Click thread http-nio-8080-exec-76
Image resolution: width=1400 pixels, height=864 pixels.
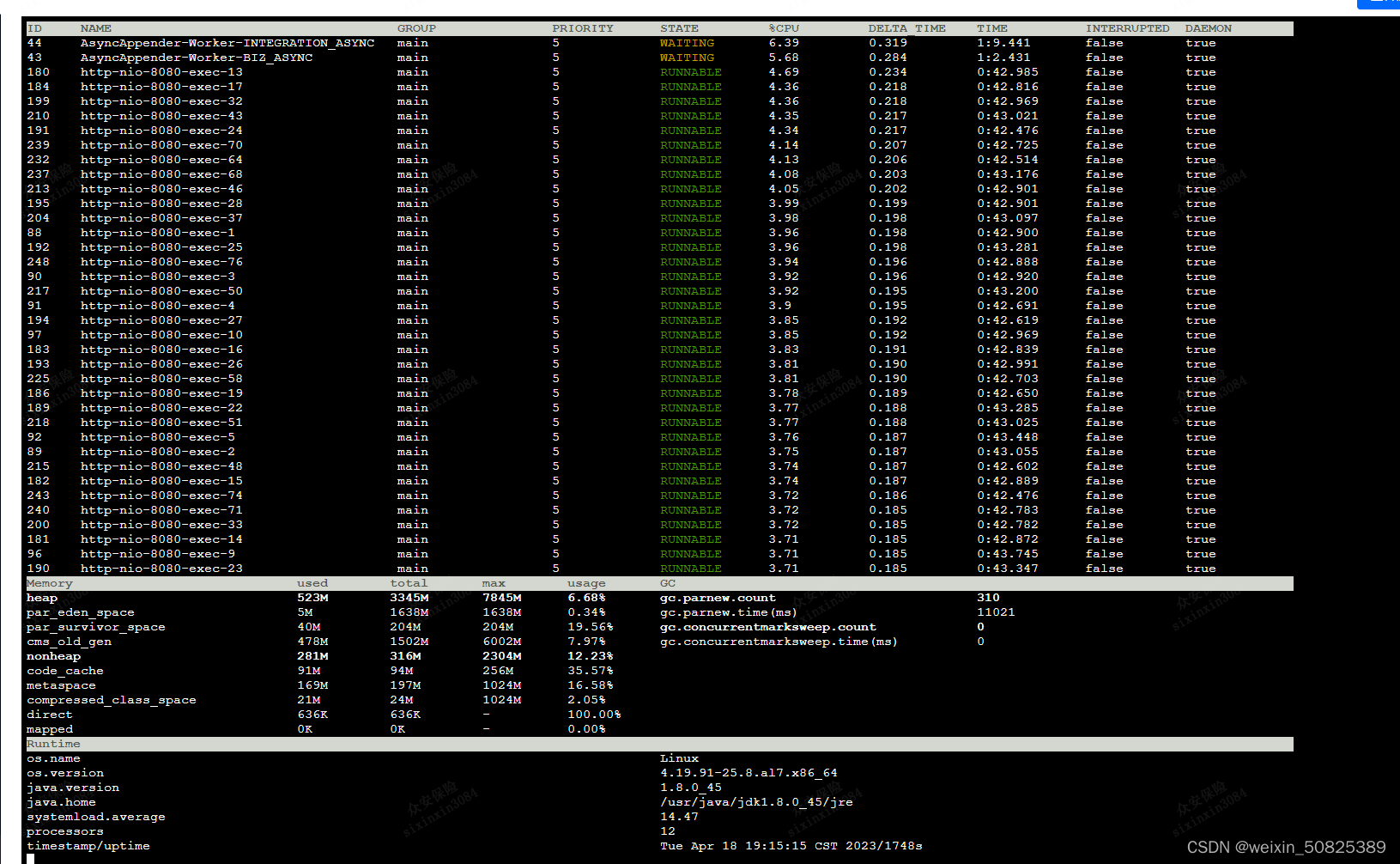coord(161,262)
